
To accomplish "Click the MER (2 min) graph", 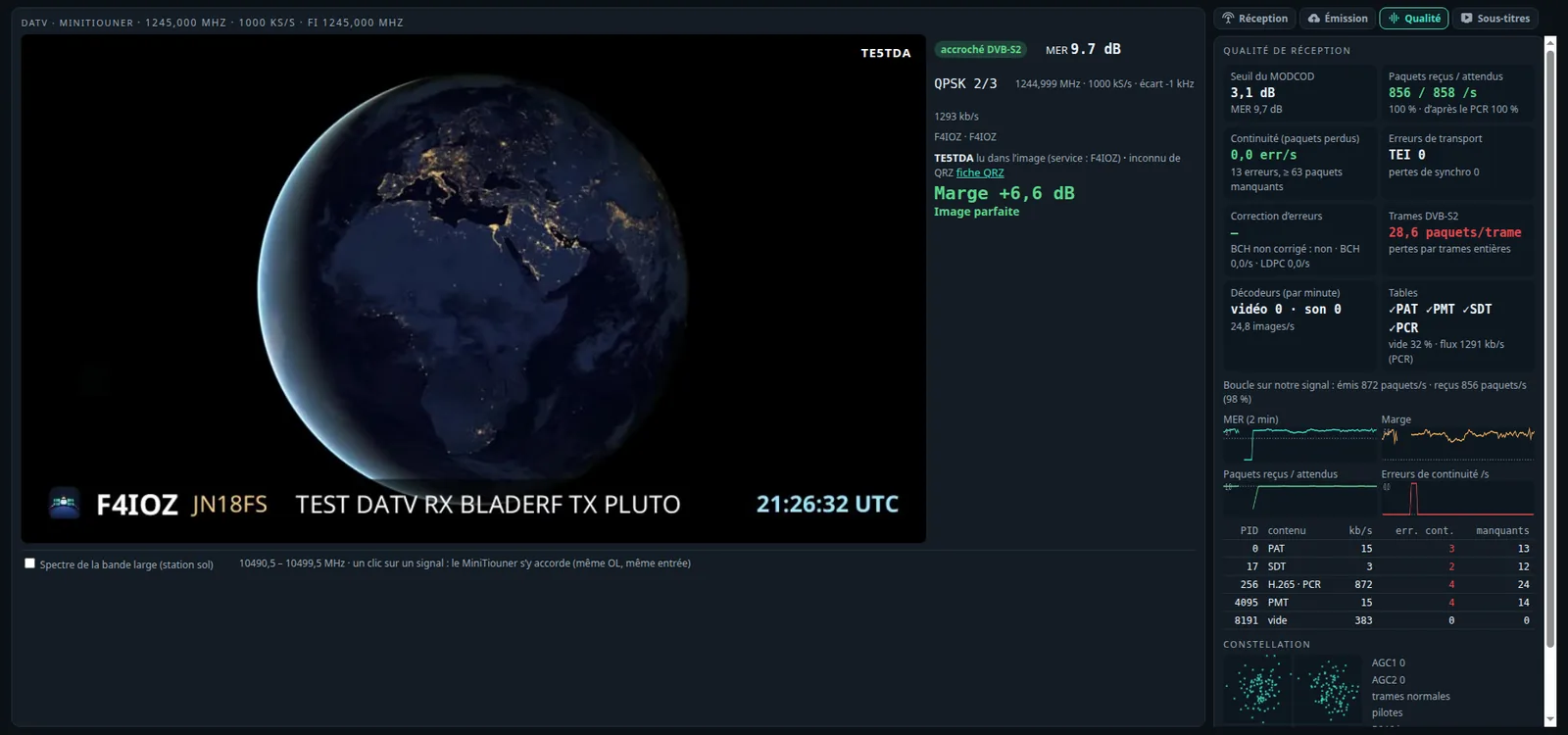I will coord(1299,445).
